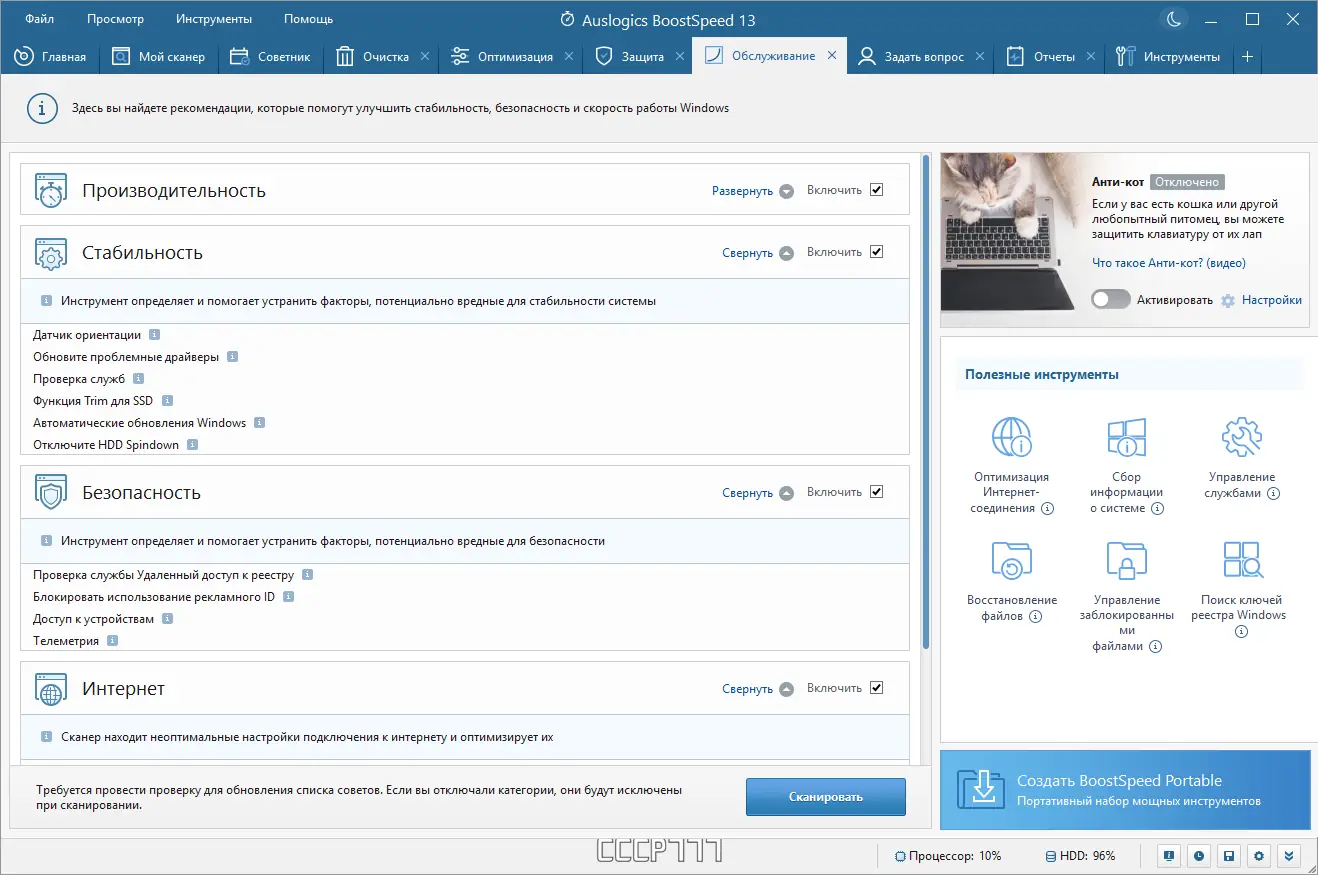Close the Обслуживание tab
Screen dimensions: 1318x875
point(832,56)
